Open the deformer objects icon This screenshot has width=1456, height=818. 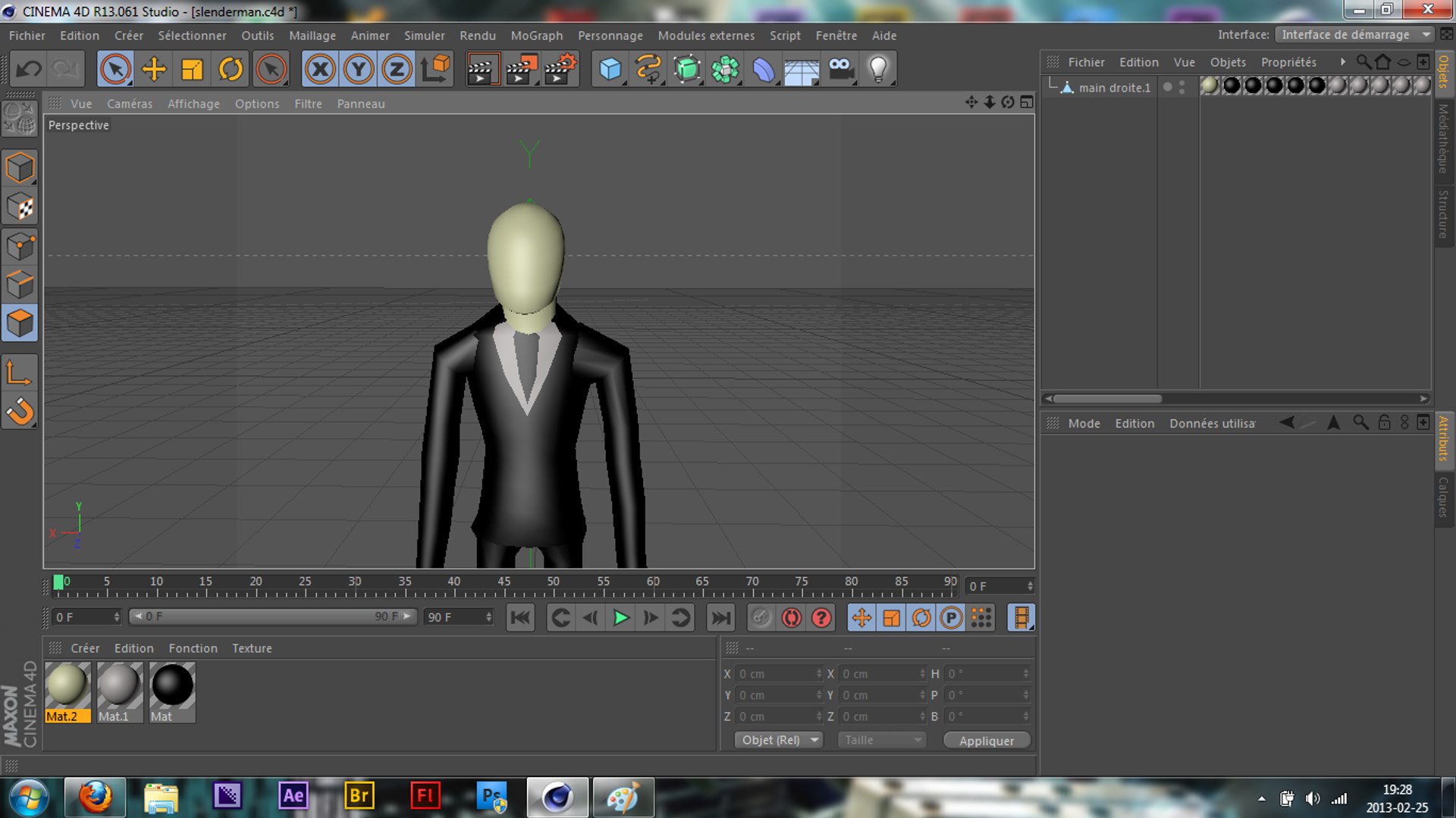(x=764, y=70)
